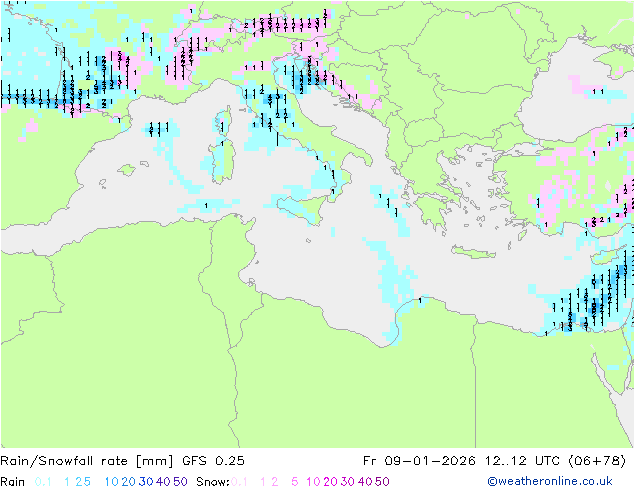Pick the Snow legend value 30
634x490 pixels.
[348, 482]
